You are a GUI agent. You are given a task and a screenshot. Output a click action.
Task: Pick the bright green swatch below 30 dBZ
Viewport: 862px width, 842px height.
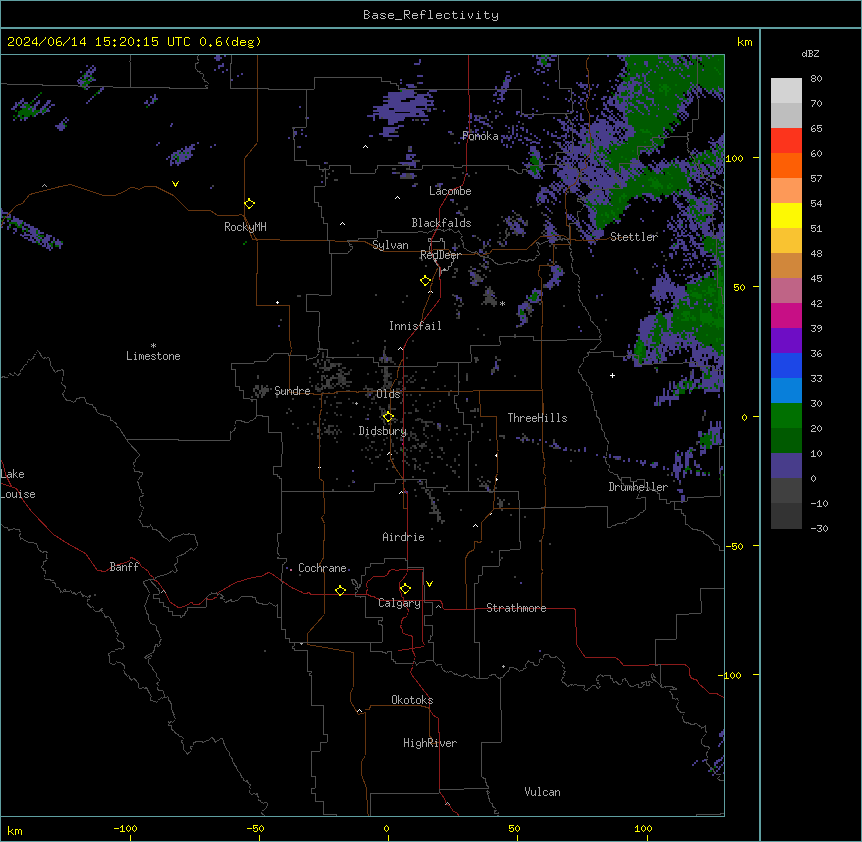[786, 416]
